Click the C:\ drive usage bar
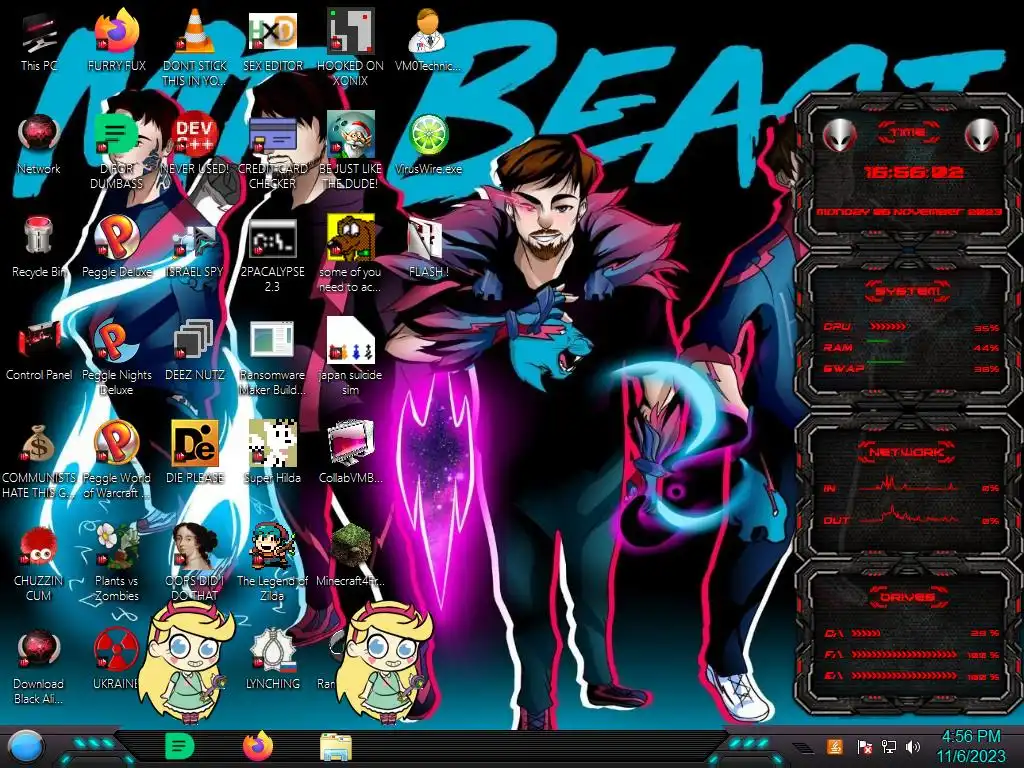The width and height of the screenshot is (1024, 768). [866, 633]
